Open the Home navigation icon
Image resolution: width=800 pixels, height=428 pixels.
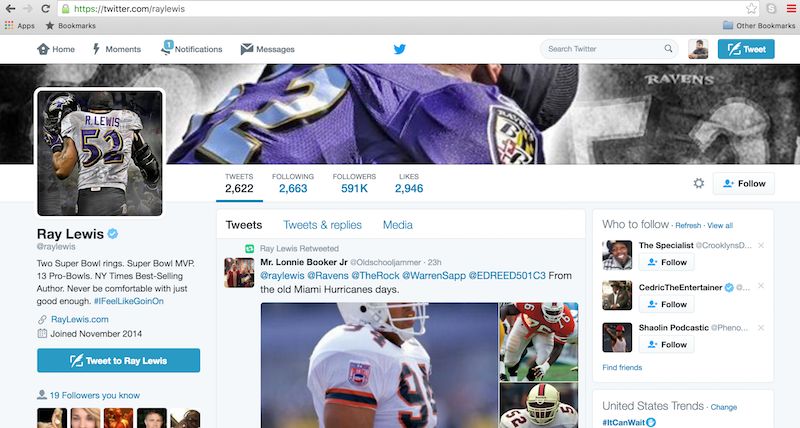pyautogui.click(x=43, y=49)
